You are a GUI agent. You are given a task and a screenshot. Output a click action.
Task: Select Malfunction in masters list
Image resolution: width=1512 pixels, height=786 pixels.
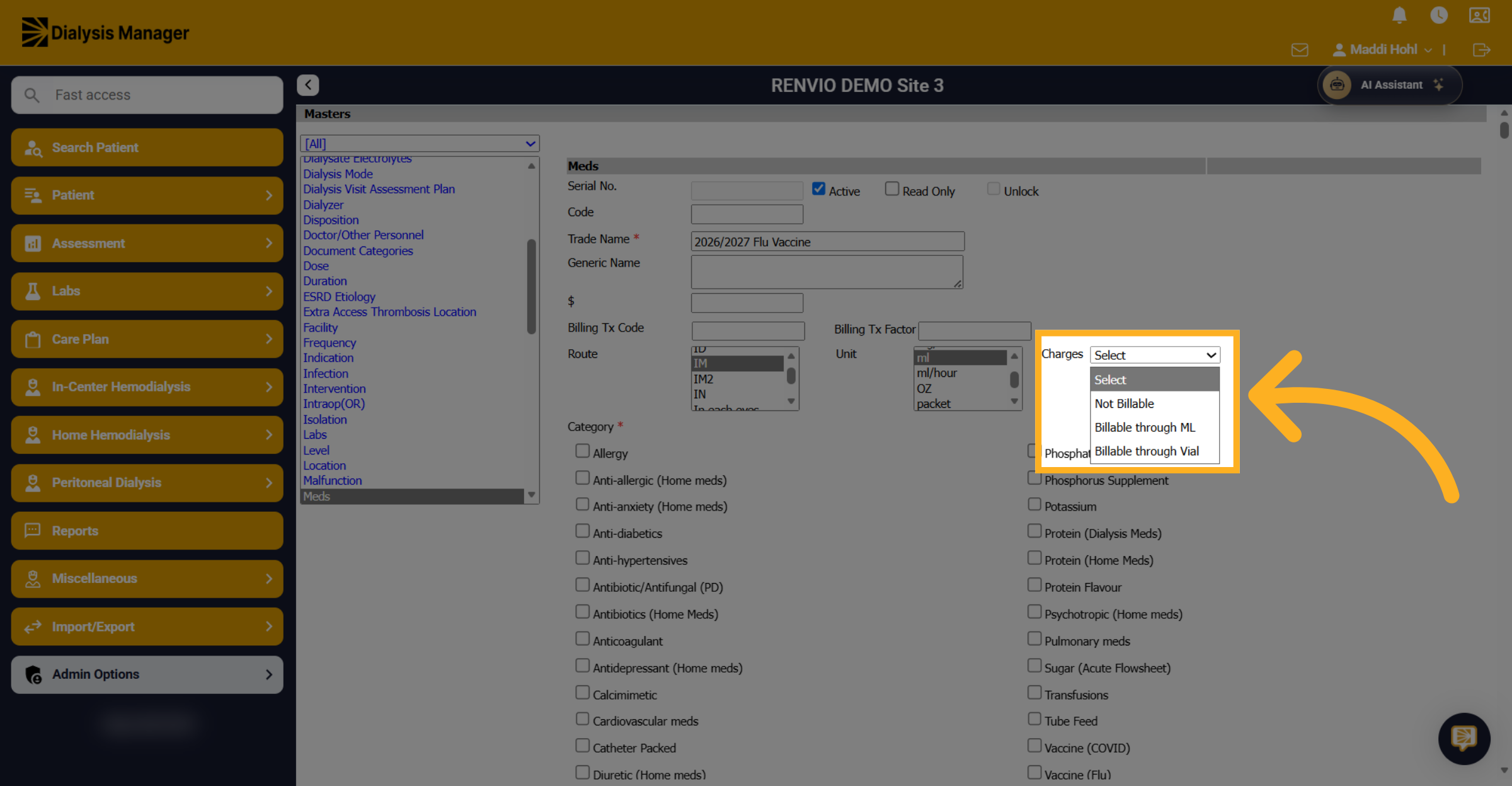click(333, 481)
